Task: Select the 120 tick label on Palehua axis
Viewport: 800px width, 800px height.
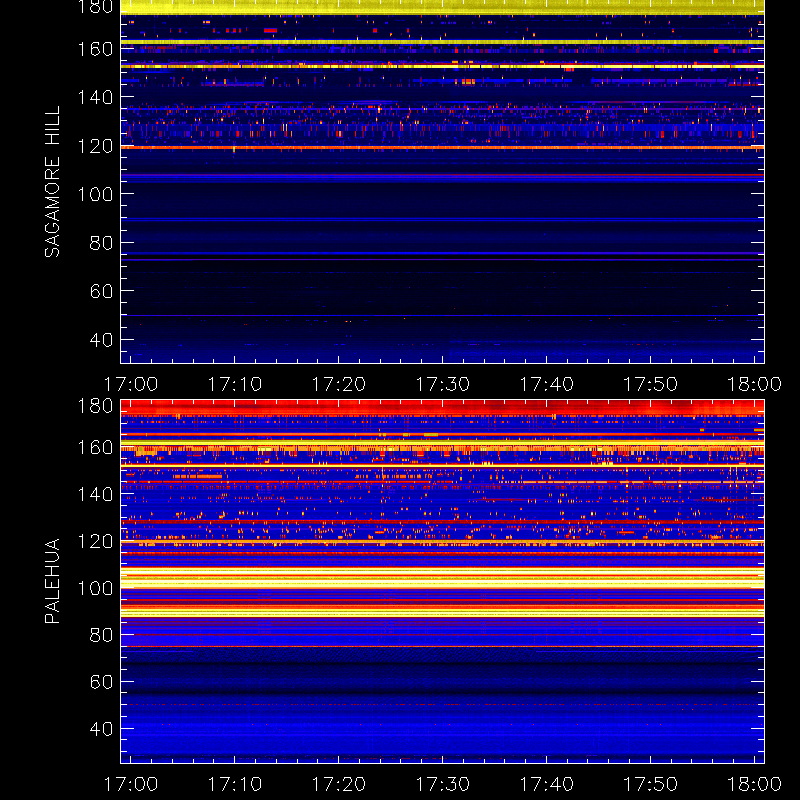Action: (95, 541)
